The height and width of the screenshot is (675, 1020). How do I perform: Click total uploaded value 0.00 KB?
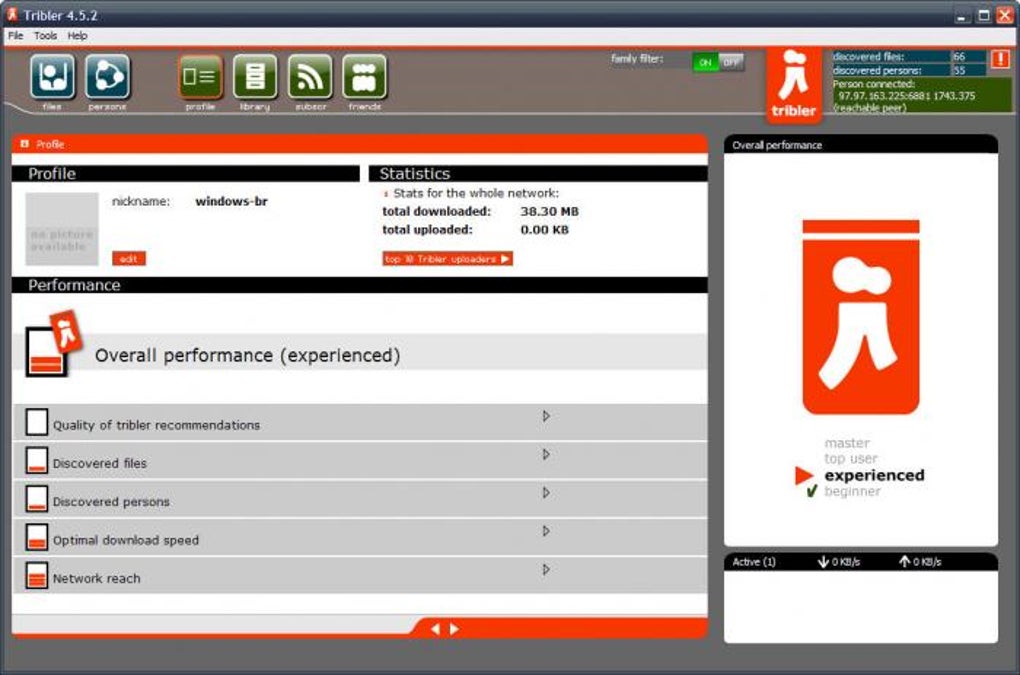544,230
